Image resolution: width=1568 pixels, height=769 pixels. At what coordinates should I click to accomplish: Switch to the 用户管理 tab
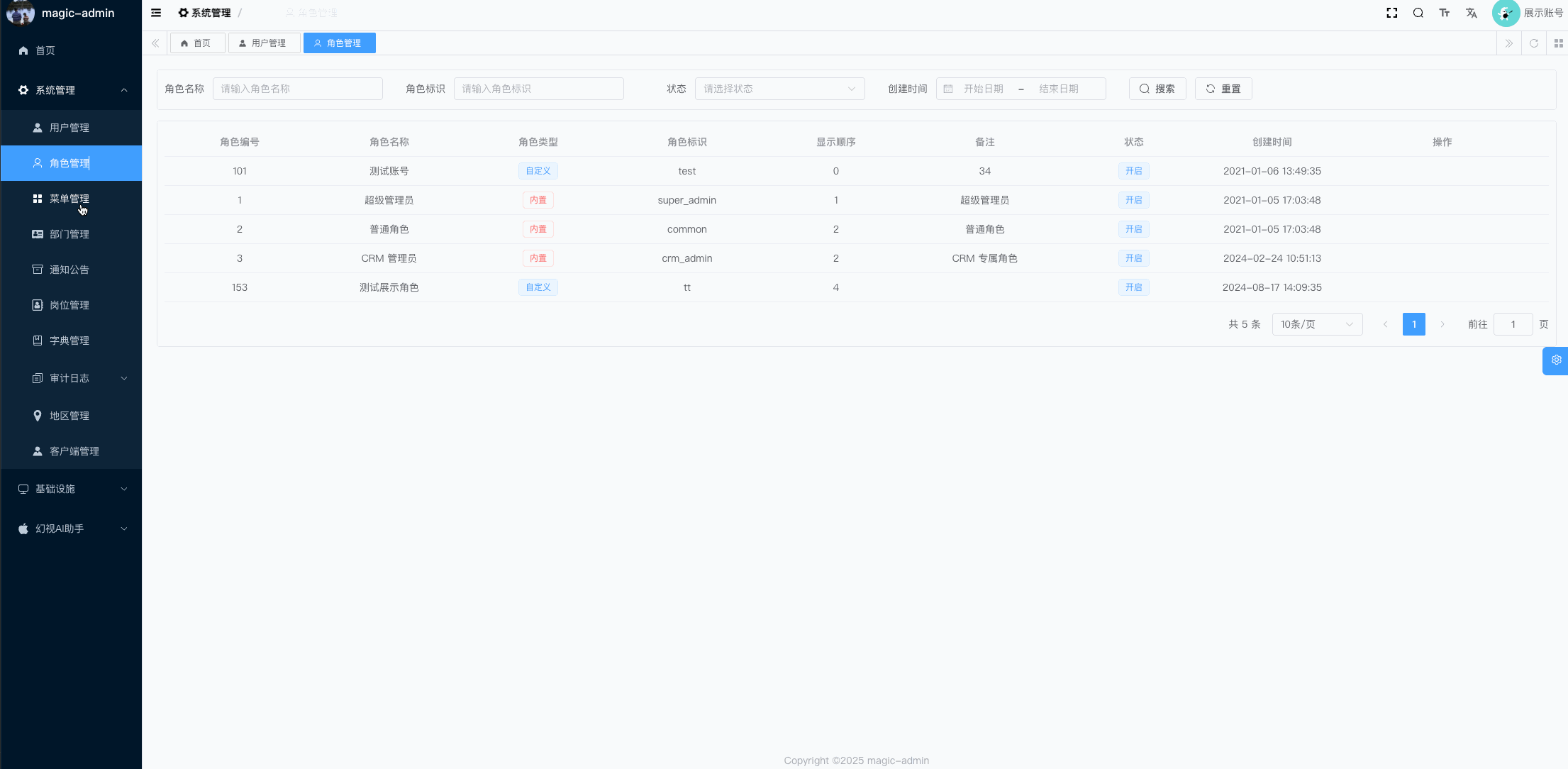click(x=264, y=43)
